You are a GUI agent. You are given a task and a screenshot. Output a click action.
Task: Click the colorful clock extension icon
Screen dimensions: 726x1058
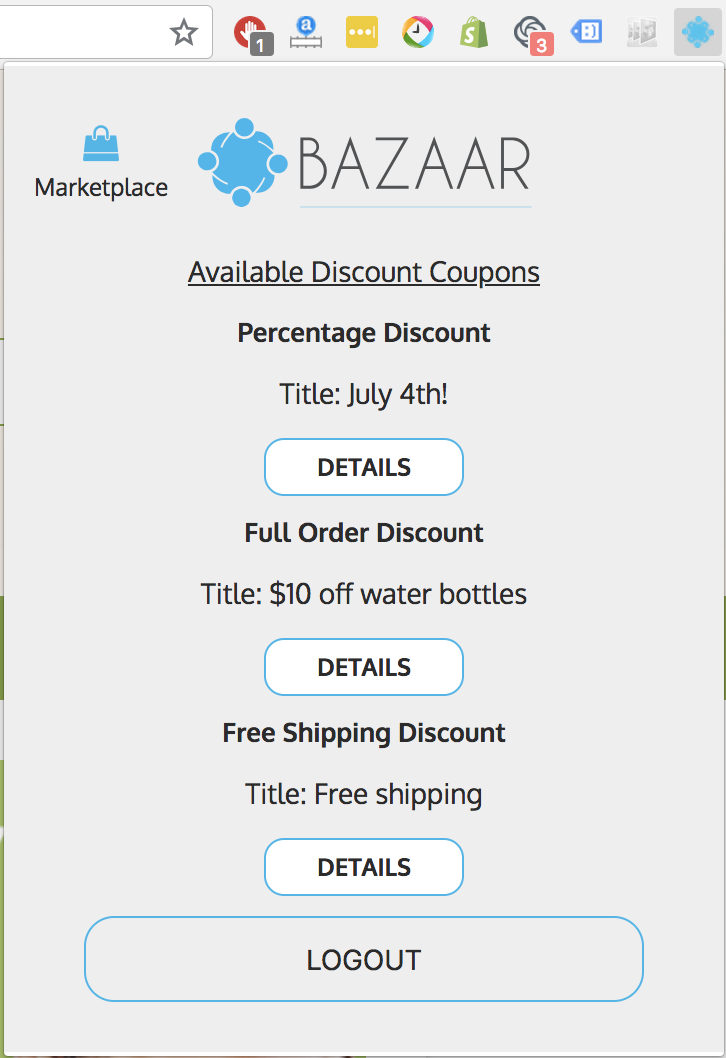coord(418,32)
